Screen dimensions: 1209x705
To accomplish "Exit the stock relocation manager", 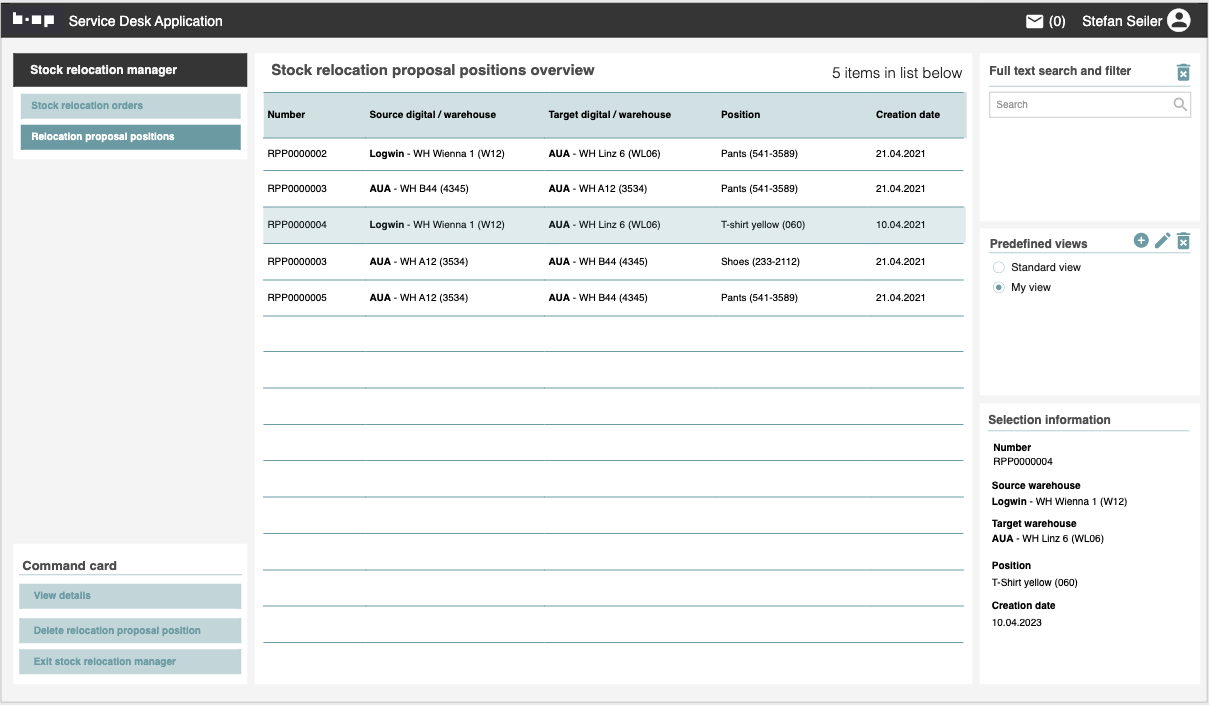I will pos(130,662).
